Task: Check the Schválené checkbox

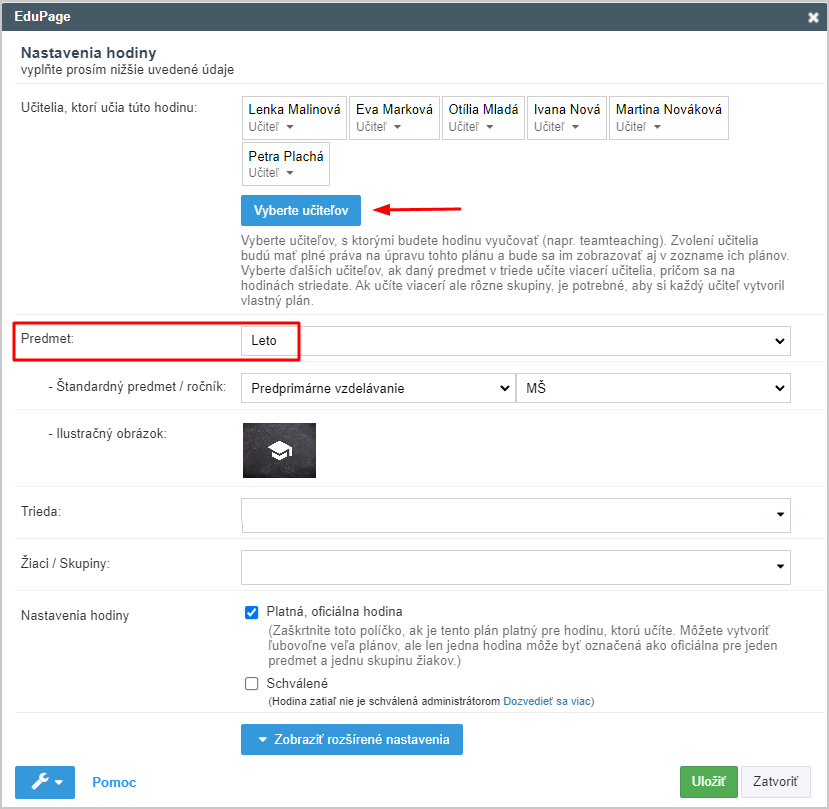Action: pyautogui.click(x=252, y=684)
